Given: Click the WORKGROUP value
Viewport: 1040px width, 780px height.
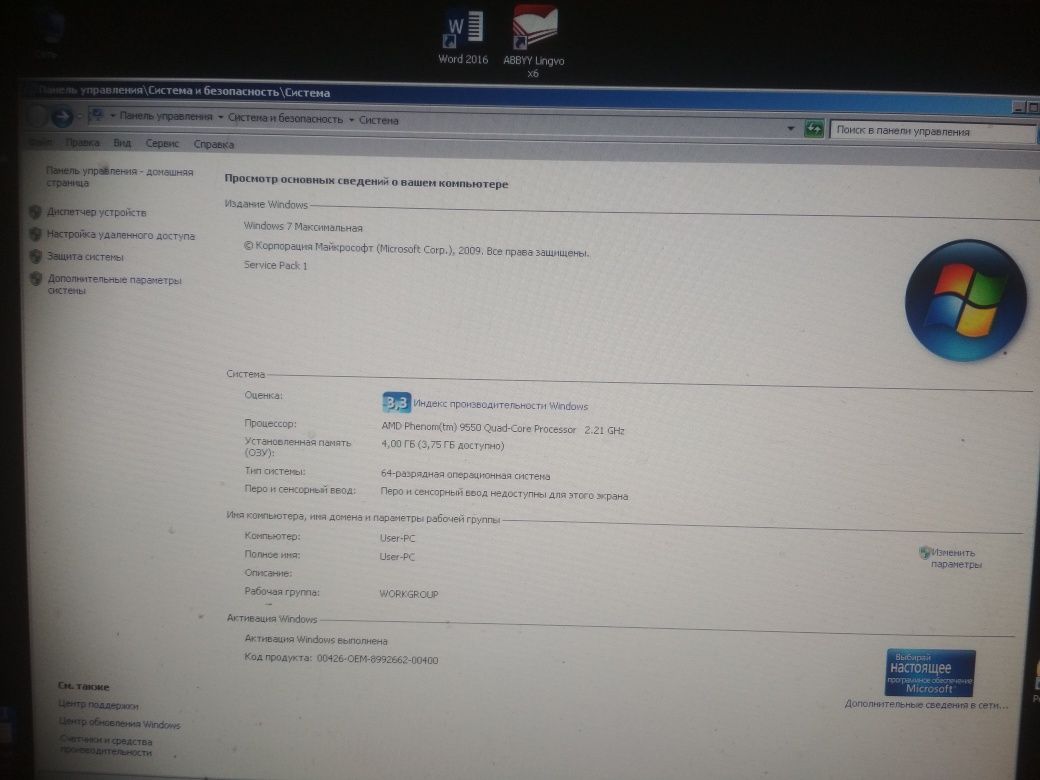Looking at the screenshot, I should click(409, 594).
